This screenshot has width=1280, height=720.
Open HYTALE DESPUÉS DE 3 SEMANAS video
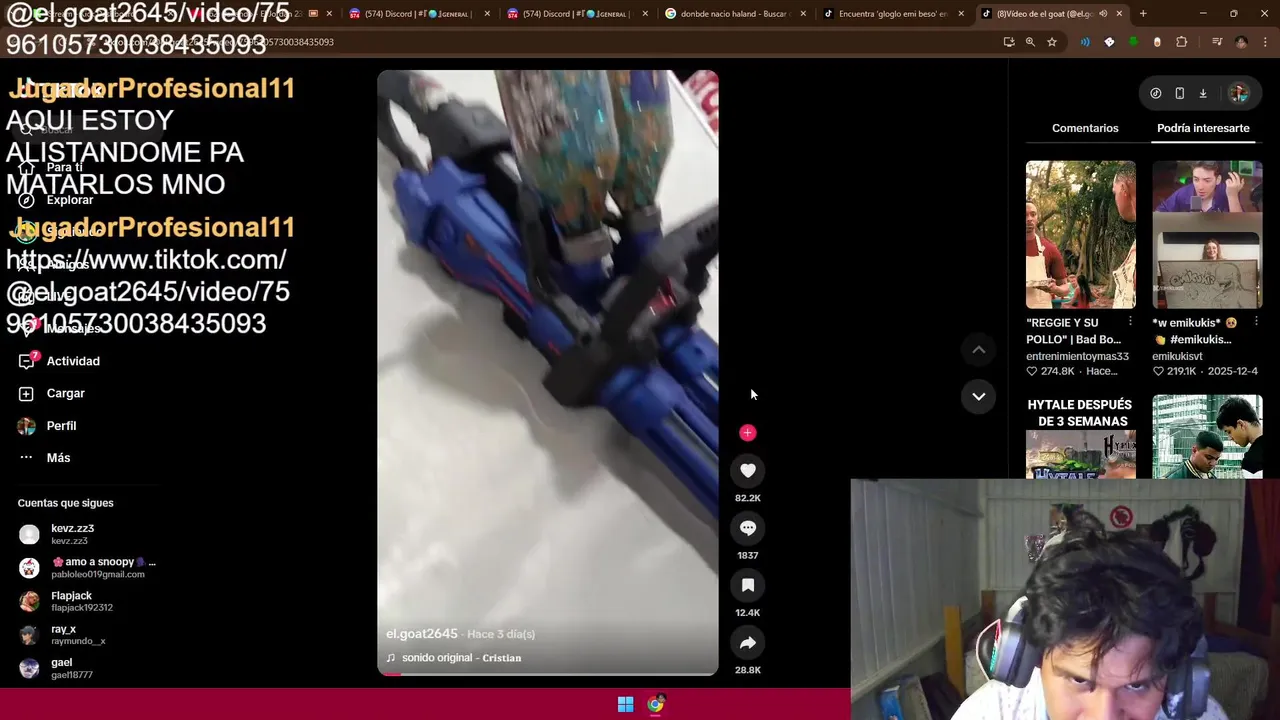pos(1081,437)
